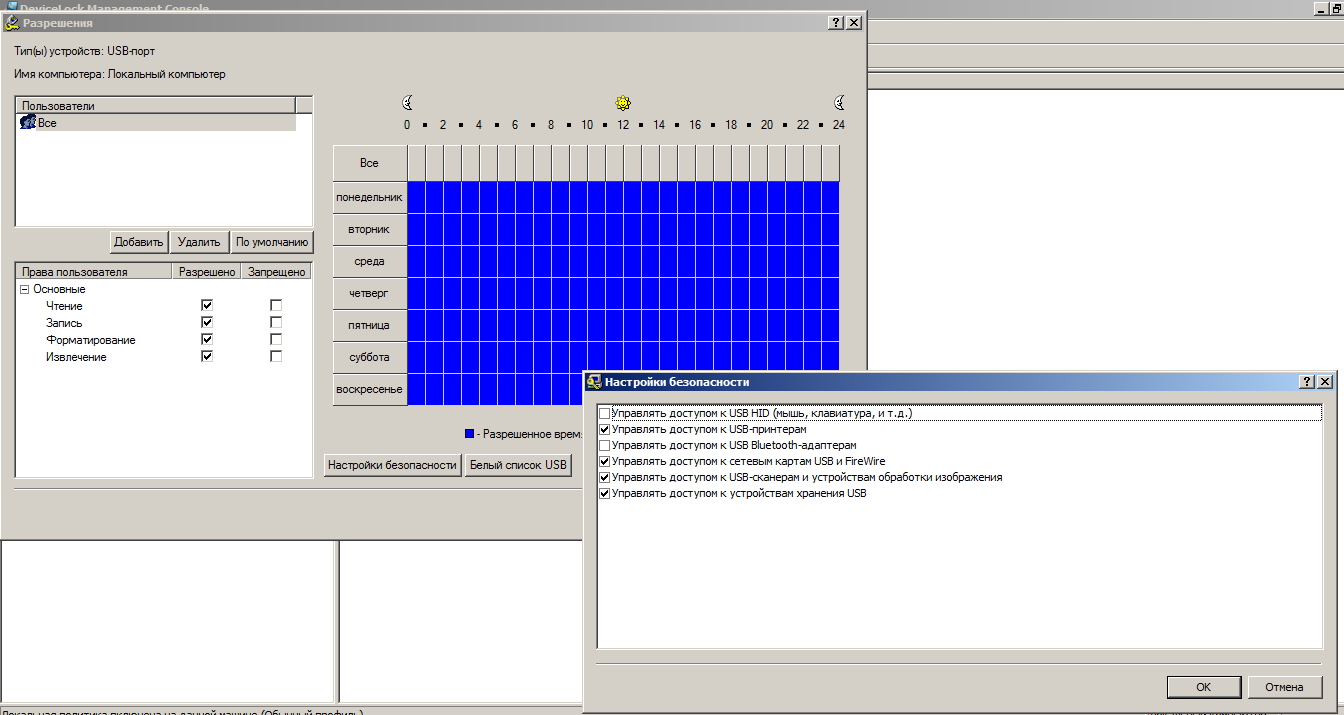Click the 'Все' row header in the schedule
This screenshot has width=1344, height=715.
pyautogui.click(x=369, y=162)
